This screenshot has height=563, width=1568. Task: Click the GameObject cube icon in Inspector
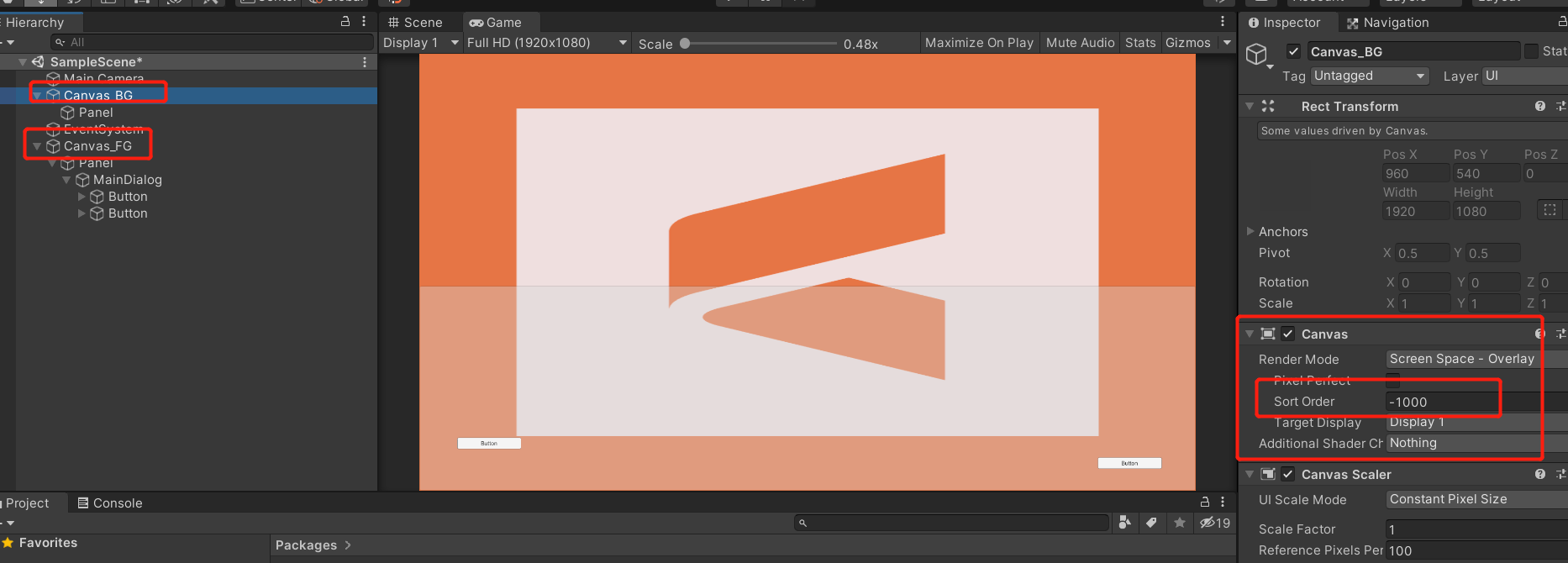point(1256,55)
